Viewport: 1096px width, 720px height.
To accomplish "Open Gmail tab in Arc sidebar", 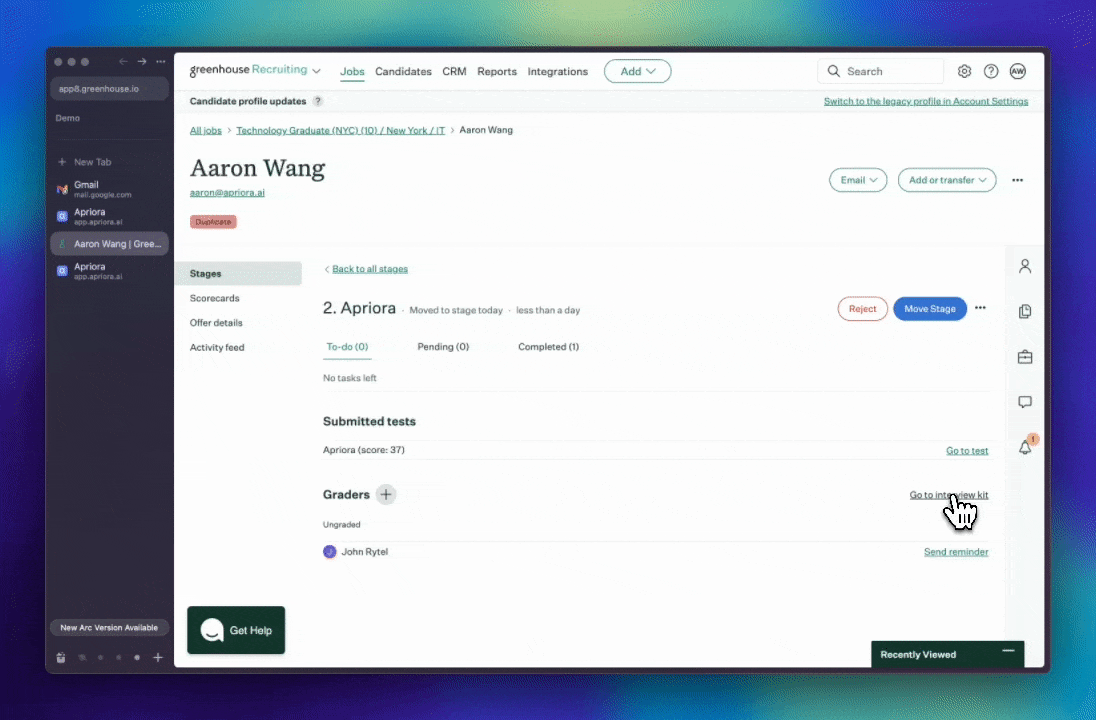I will 109,189.
